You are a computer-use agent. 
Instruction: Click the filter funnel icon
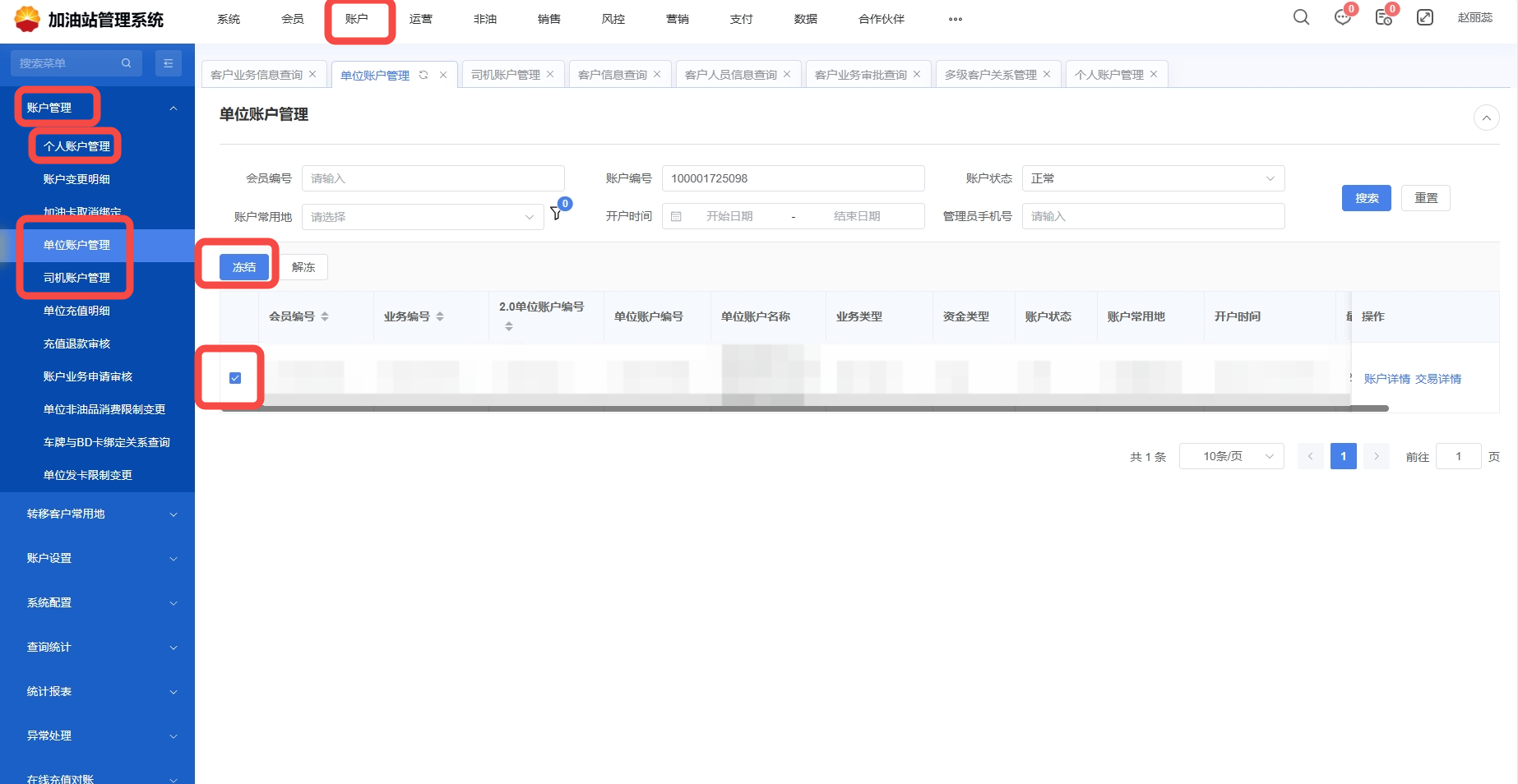pos(556,214)
